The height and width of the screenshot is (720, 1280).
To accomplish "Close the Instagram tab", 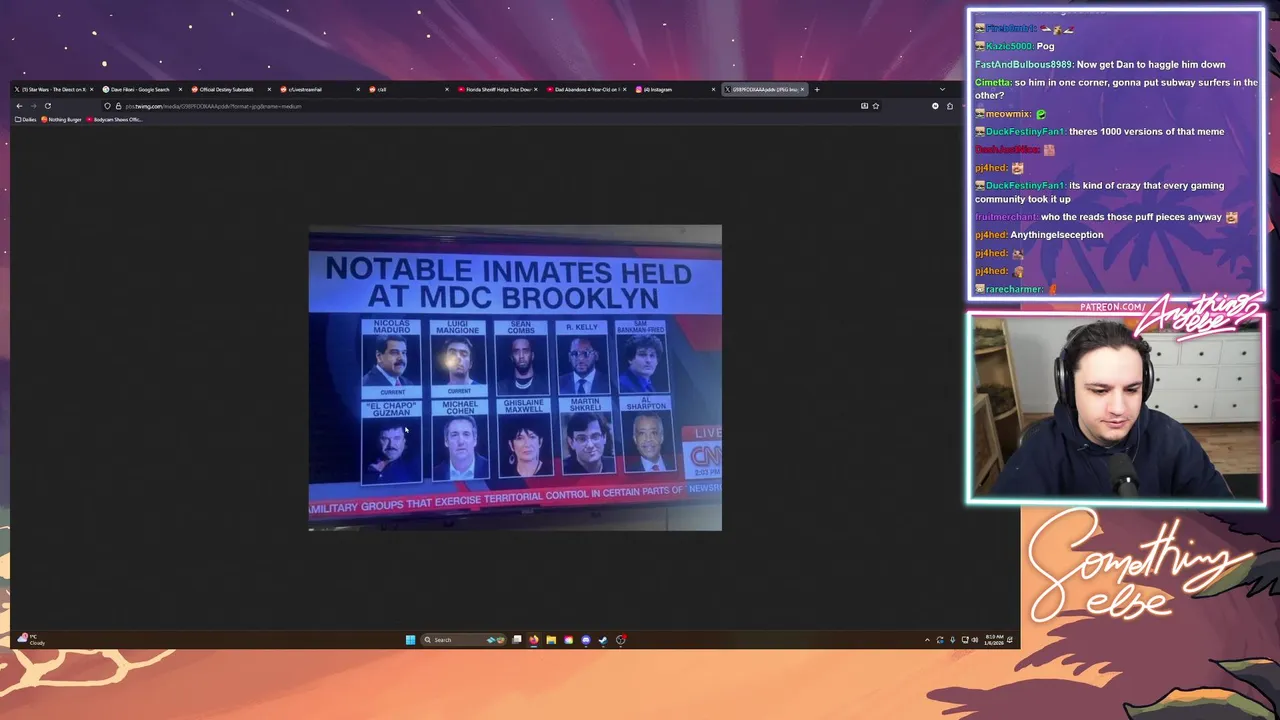I will pyautogui.click(x=713, y=90).
